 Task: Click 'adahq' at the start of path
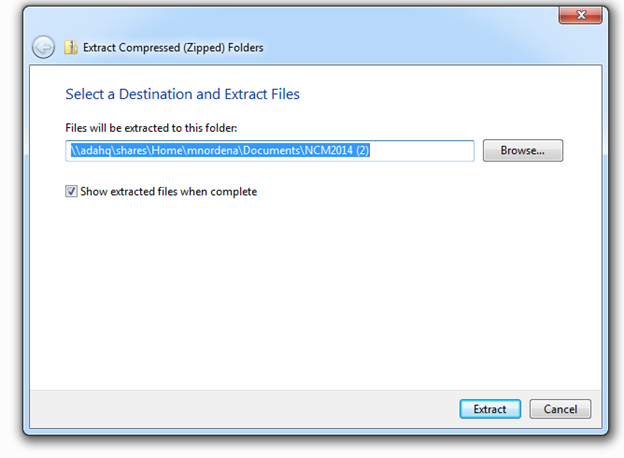coord(95,150)
